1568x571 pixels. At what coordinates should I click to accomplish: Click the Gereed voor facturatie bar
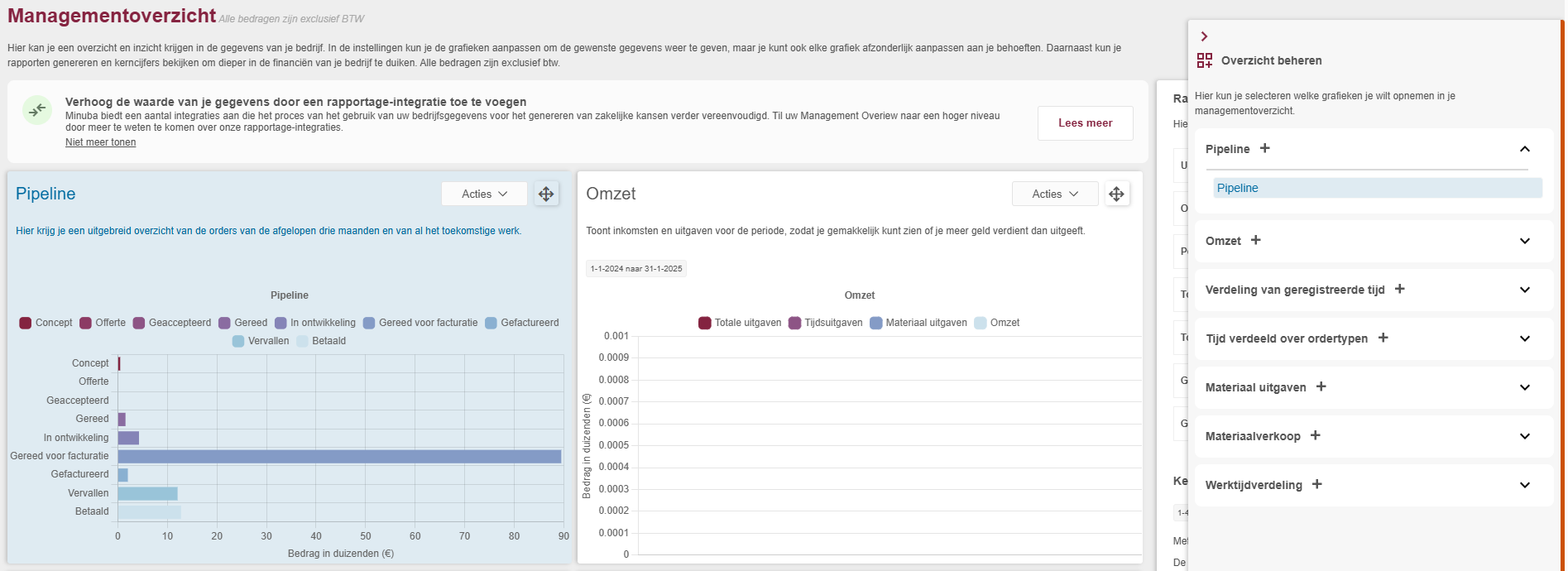(x=339, y=456)
